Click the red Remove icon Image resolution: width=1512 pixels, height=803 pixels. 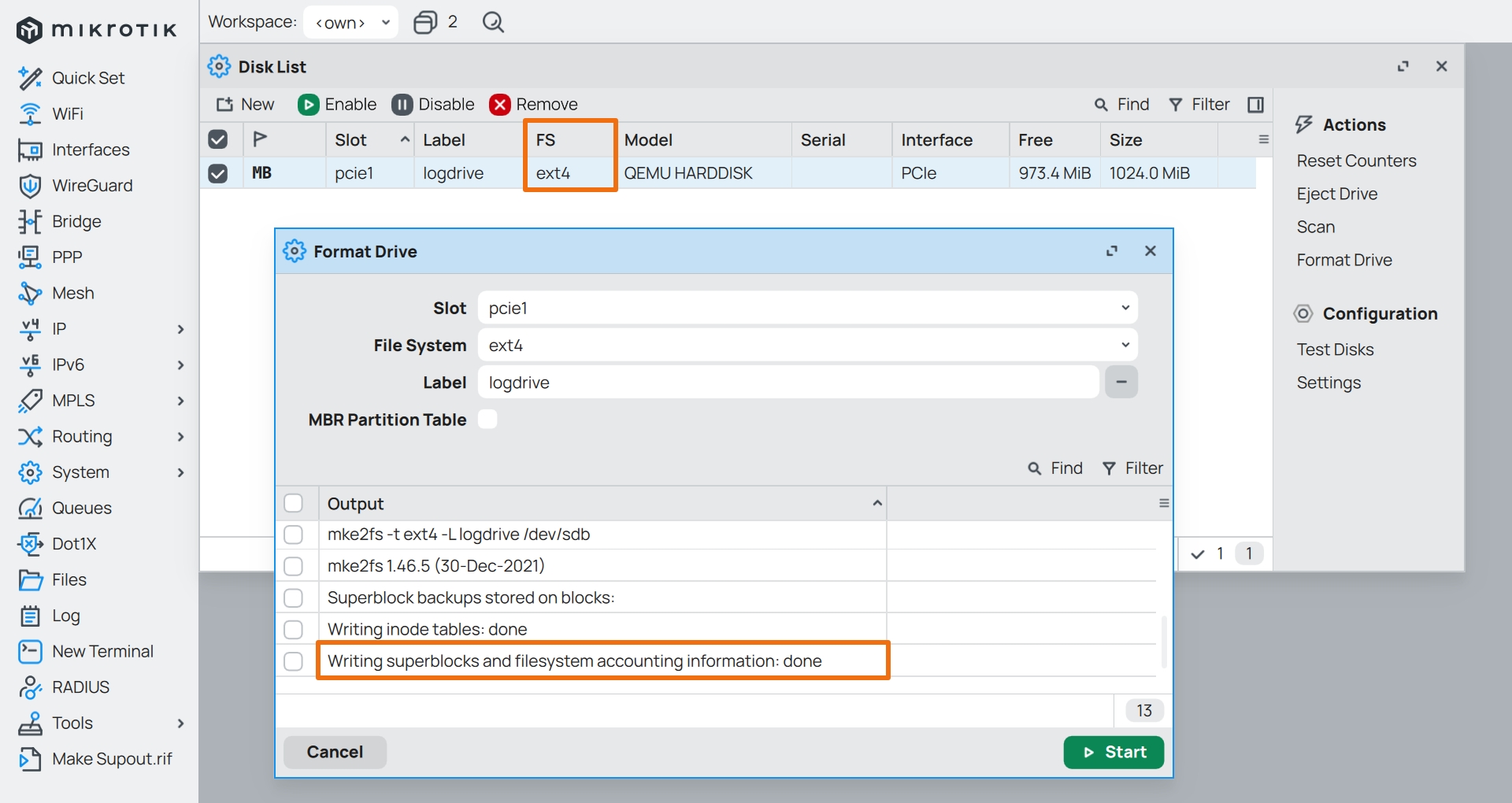(499, 105)
